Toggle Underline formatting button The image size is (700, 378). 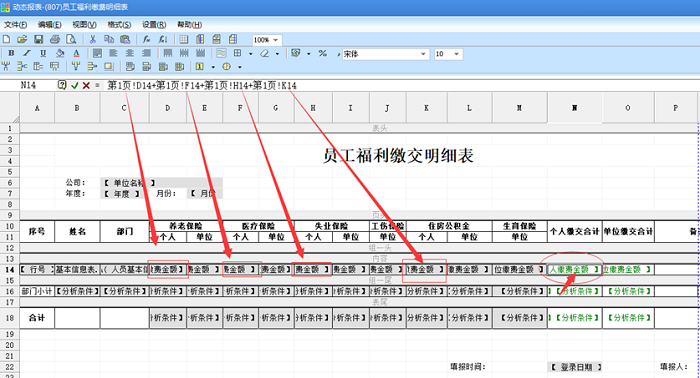[43, 54]
